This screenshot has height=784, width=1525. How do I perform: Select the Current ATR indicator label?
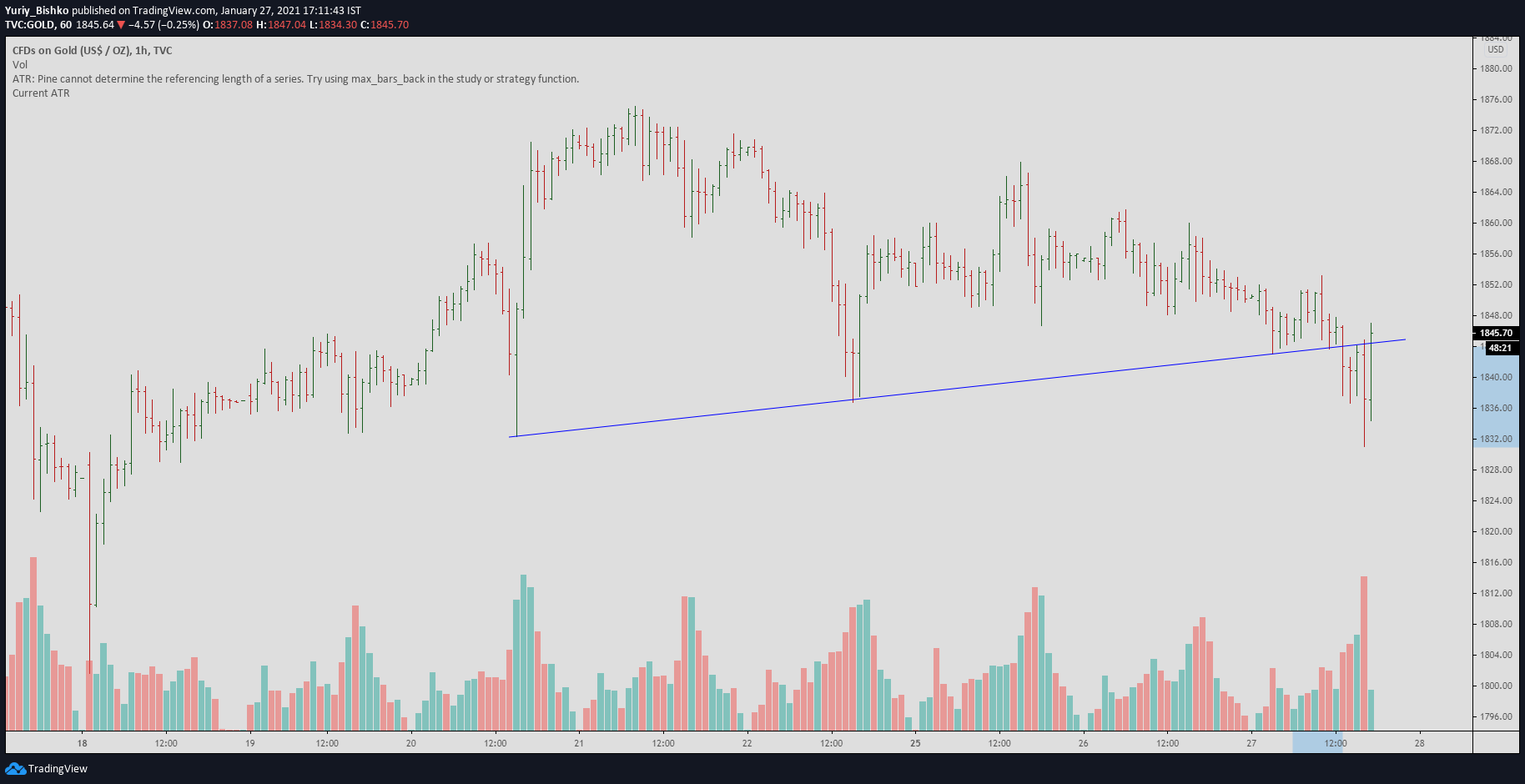pyautogui.click(x=41, y=93)
